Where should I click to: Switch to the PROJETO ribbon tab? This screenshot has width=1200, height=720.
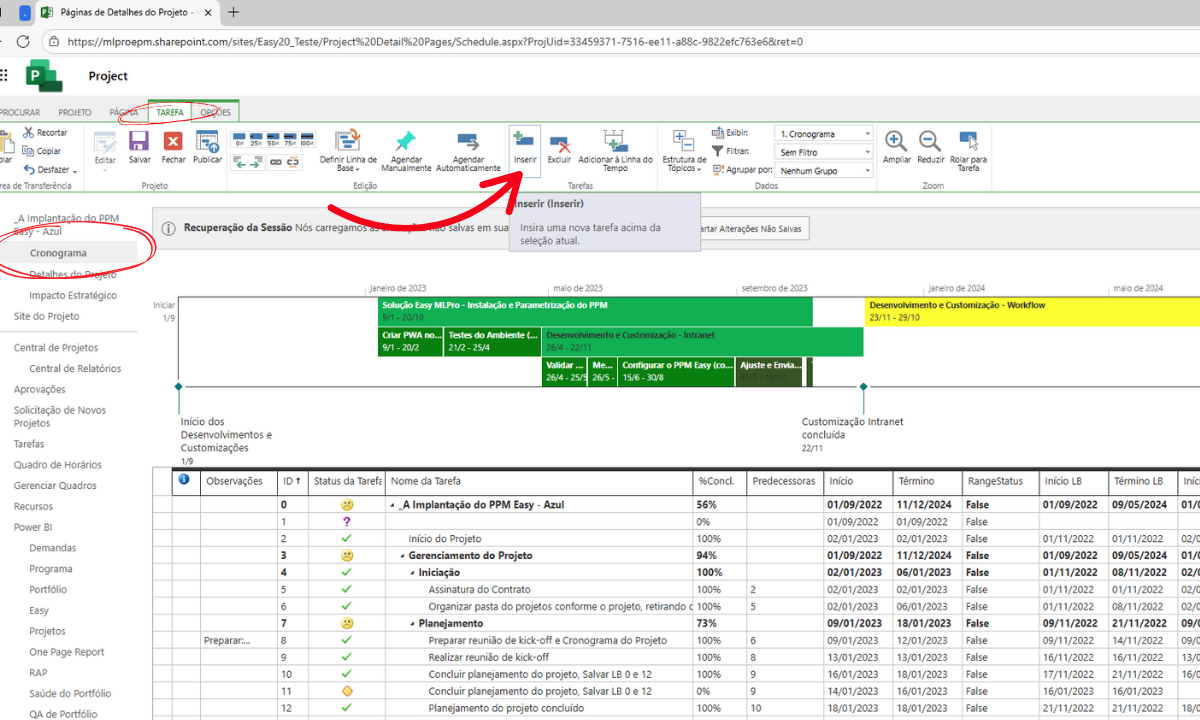(x=75, y=112)
